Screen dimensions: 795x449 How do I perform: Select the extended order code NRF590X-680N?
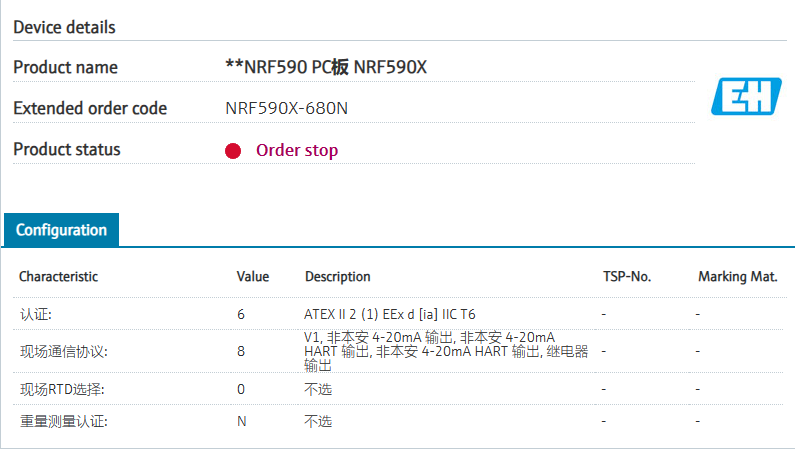pyautogui.click(x=287, y=108)
